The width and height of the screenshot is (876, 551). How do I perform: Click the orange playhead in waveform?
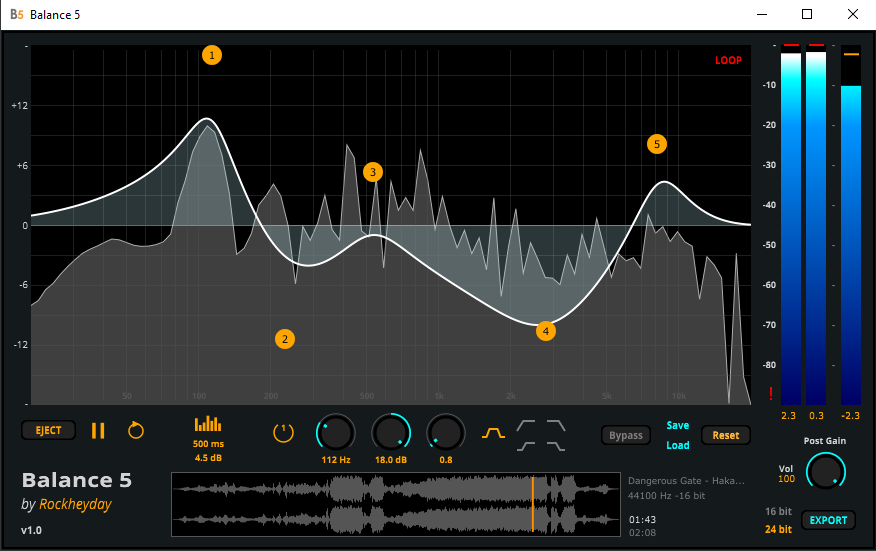[x=532, y=501]
